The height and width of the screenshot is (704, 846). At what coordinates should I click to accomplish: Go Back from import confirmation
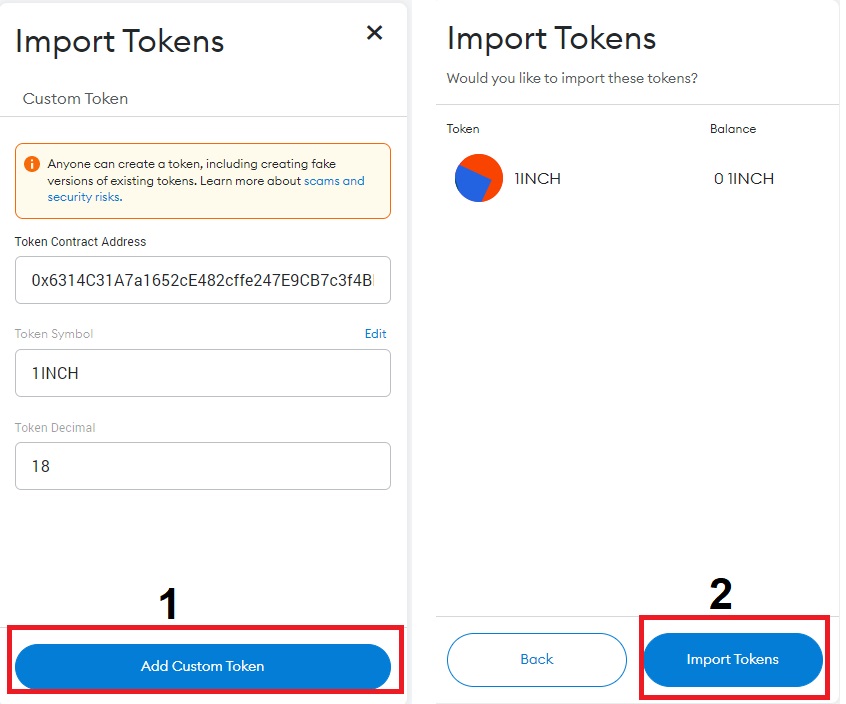[537, 659]
